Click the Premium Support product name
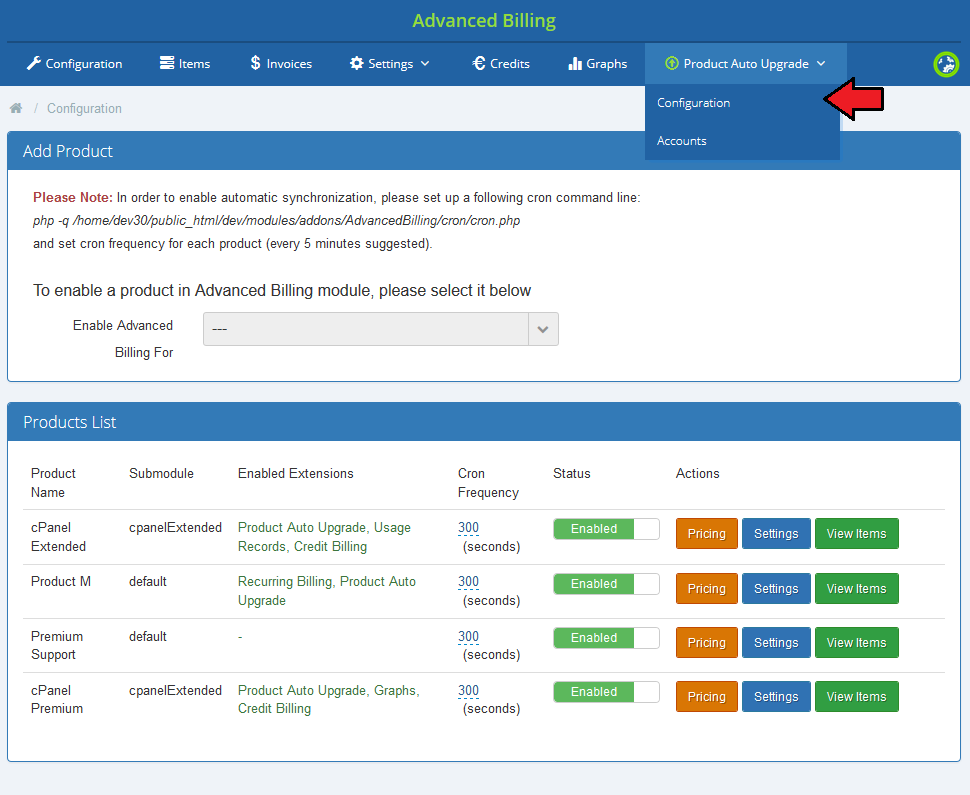The width and height of the screenshot is (970, 795). pyautogui.click(x=57, y=645)
